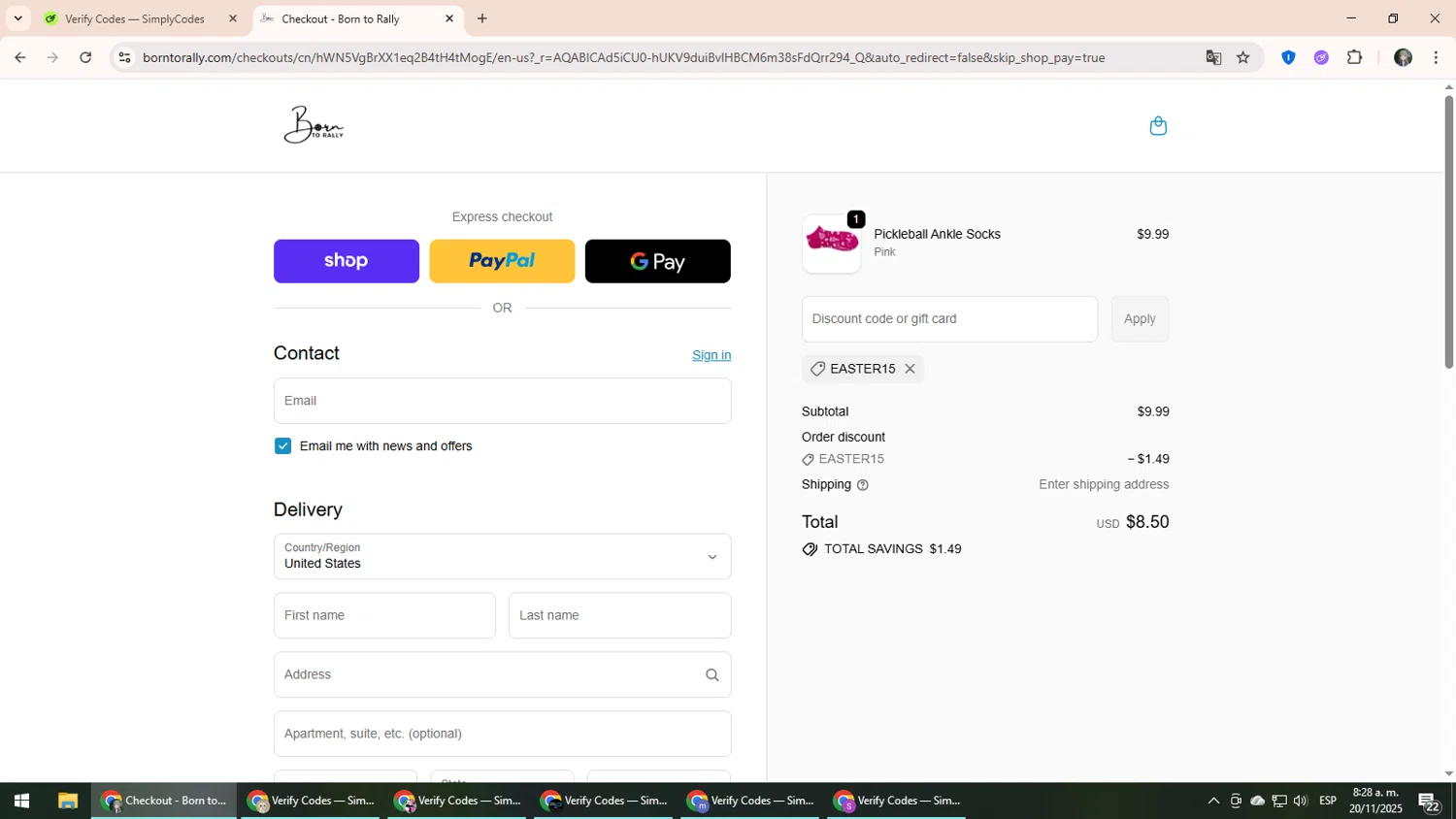Pay with Google Pay express button
Image resolution: width=1456 pixels, height=819 pixels.
pyautogui.click(x=658, y=261)
